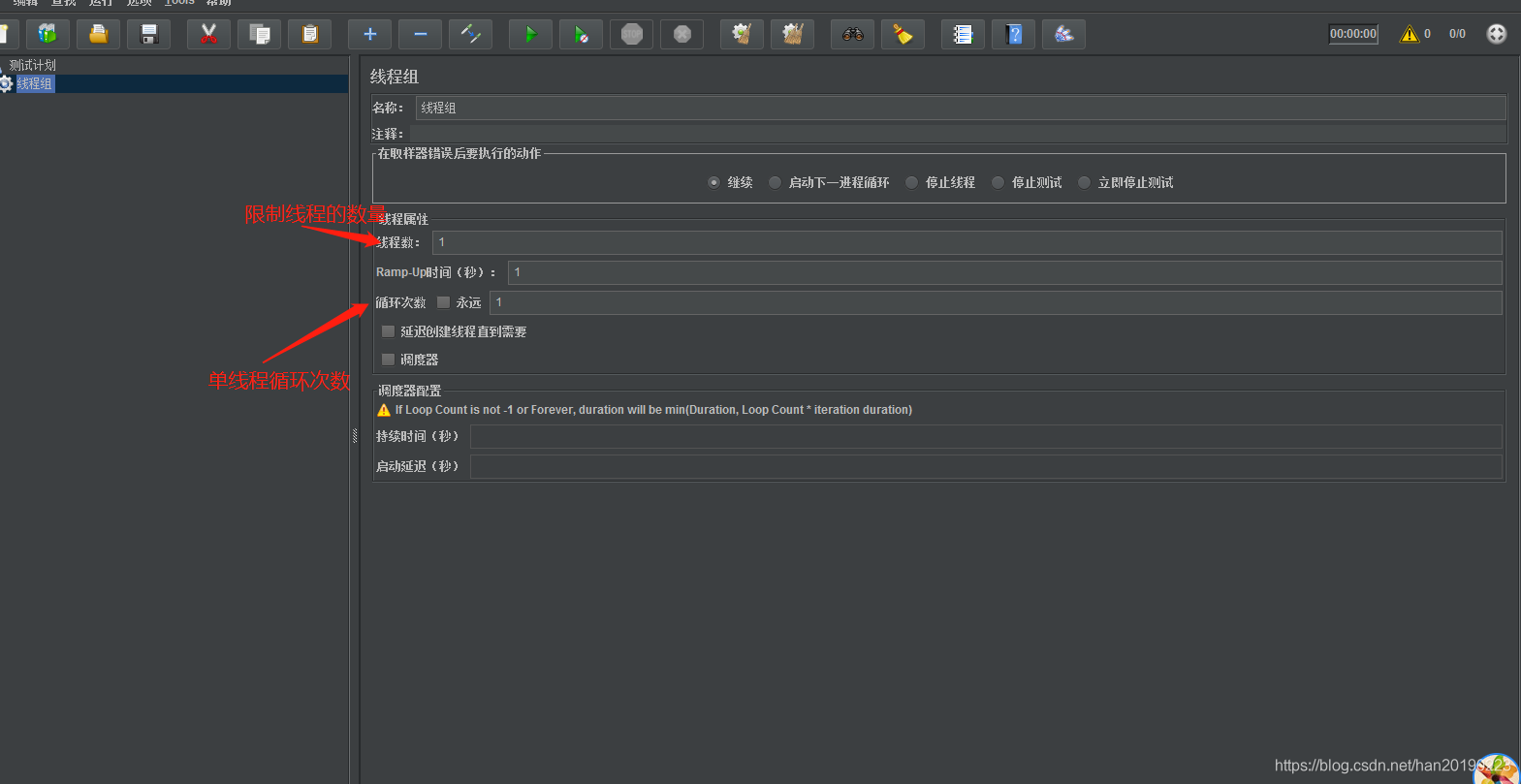Click the last toolbar icon after help
Viewport: 1521px width, 784px height.
[x=1063, y=34]
